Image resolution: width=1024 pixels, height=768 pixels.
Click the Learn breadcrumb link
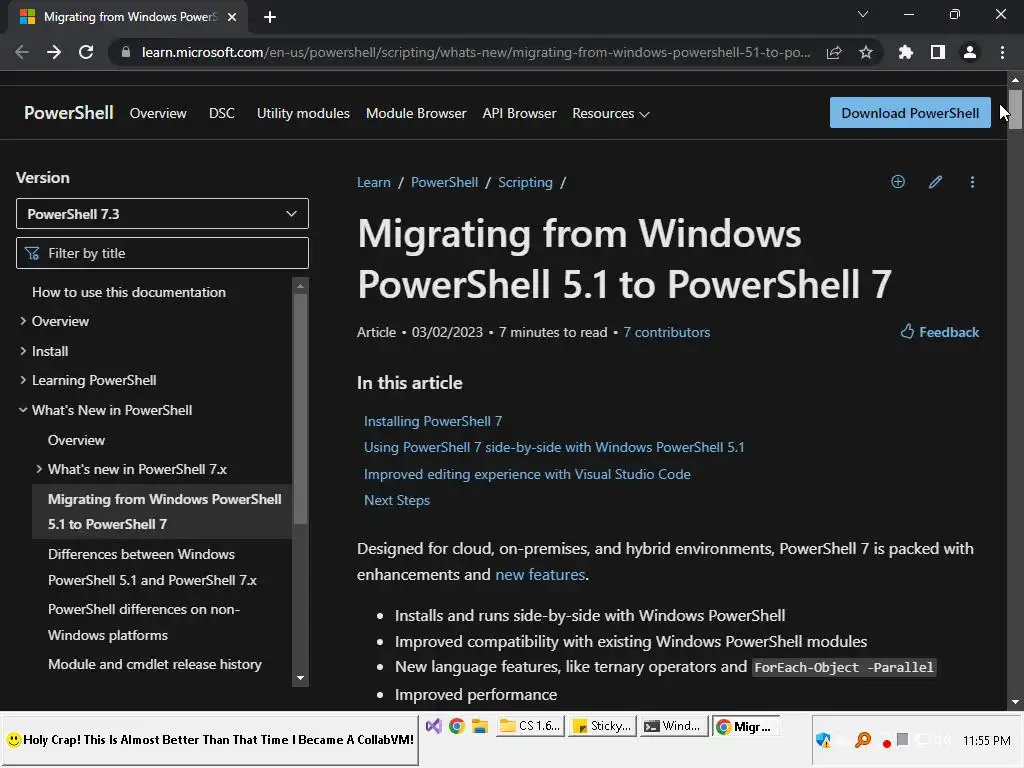(374, 182)
